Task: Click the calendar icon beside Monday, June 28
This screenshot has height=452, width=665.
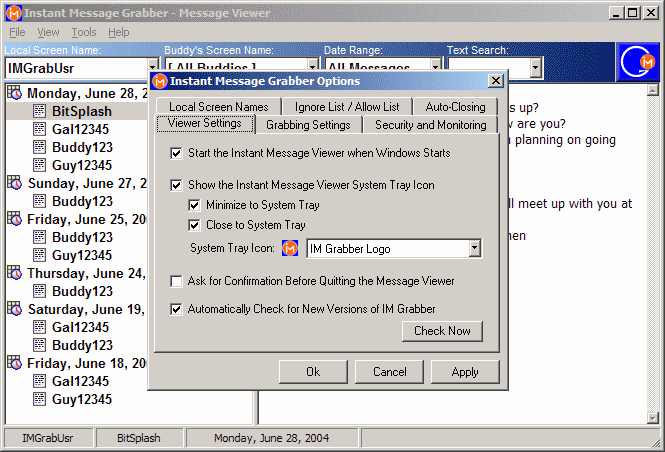Action: [14, 93]
